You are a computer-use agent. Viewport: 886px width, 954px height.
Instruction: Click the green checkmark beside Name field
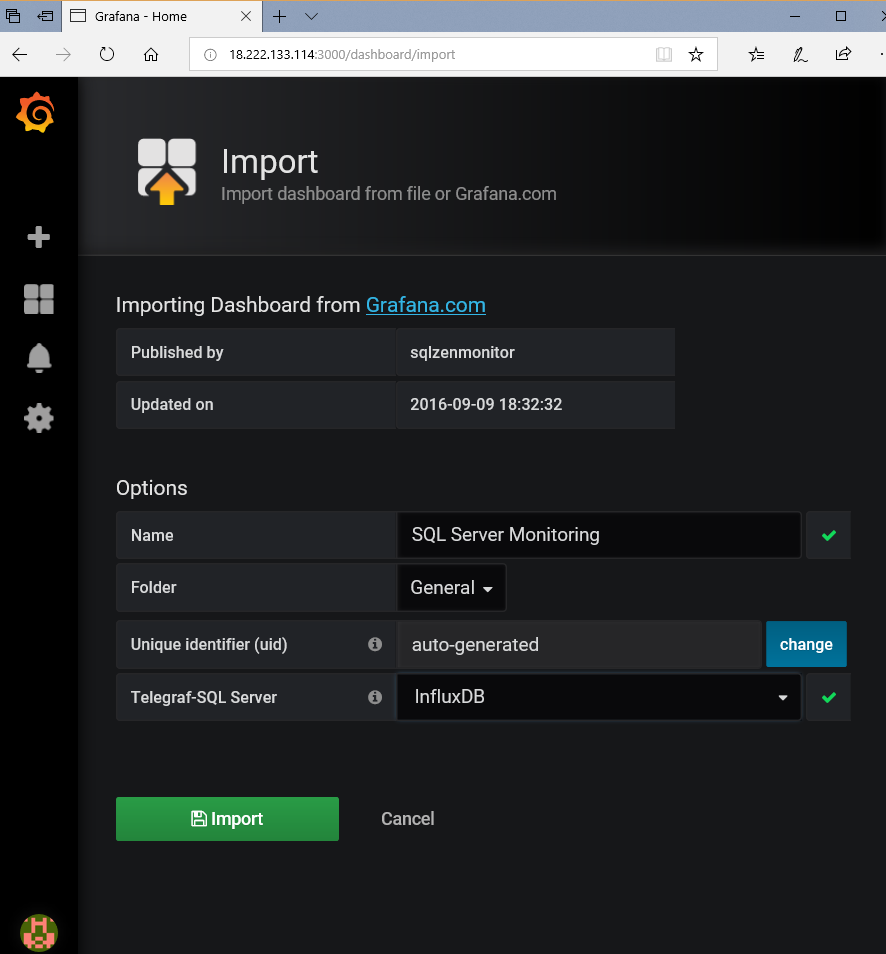[x=829, y=535]
